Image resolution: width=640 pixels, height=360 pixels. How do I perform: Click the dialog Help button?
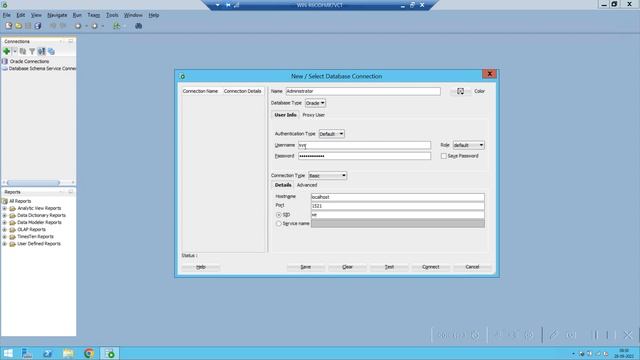coord(201,267)
